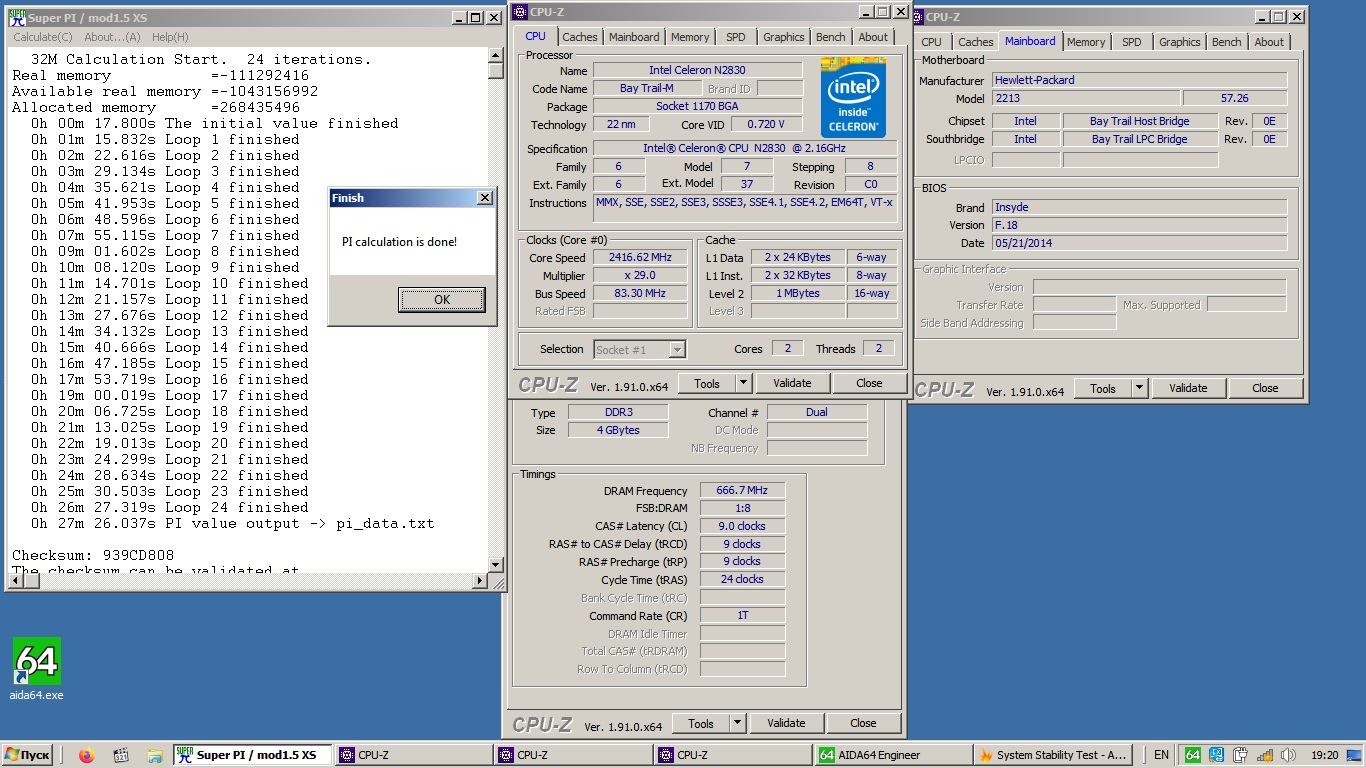Click the Core Speed value 2416.62 MHz
This screenshot has height=768, width=1366.
click(641, 257)
